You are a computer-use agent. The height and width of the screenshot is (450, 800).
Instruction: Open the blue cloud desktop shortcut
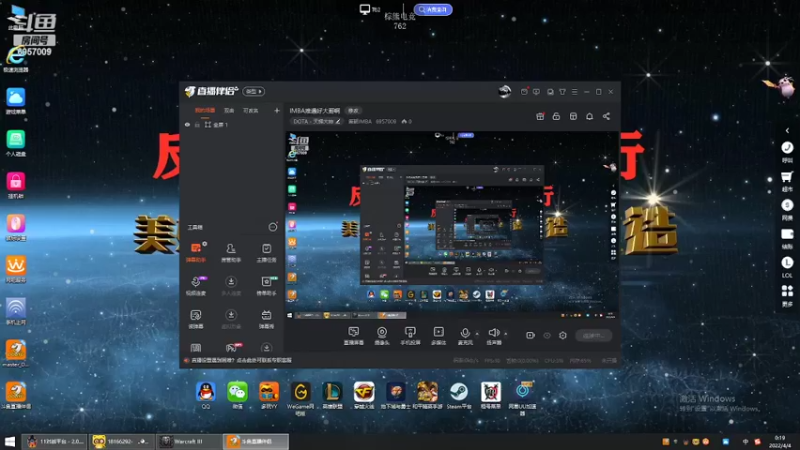point(16,101)
